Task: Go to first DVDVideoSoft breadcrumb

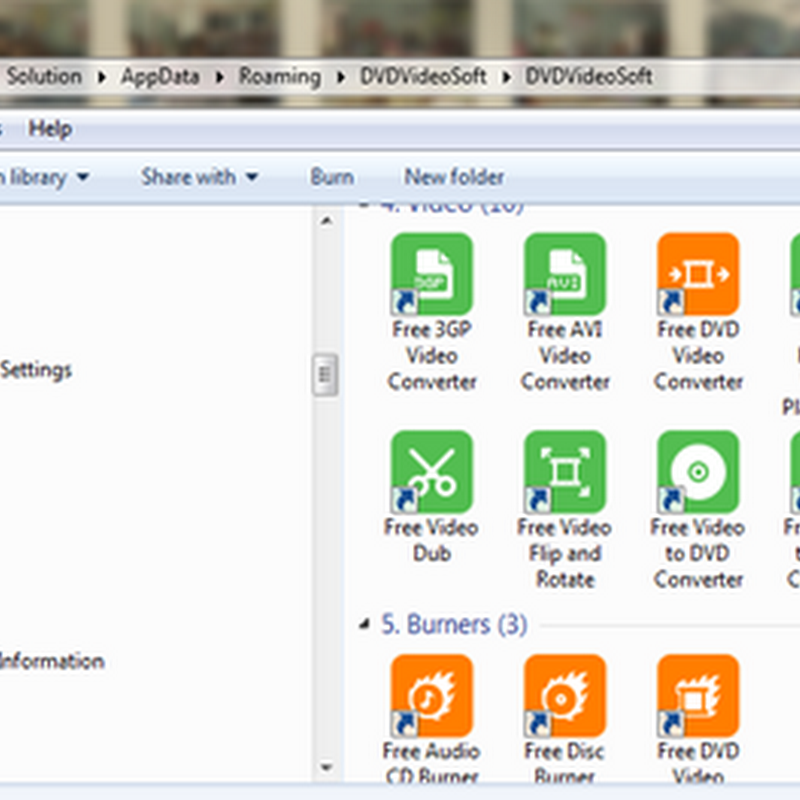Action: coord(423,77)
